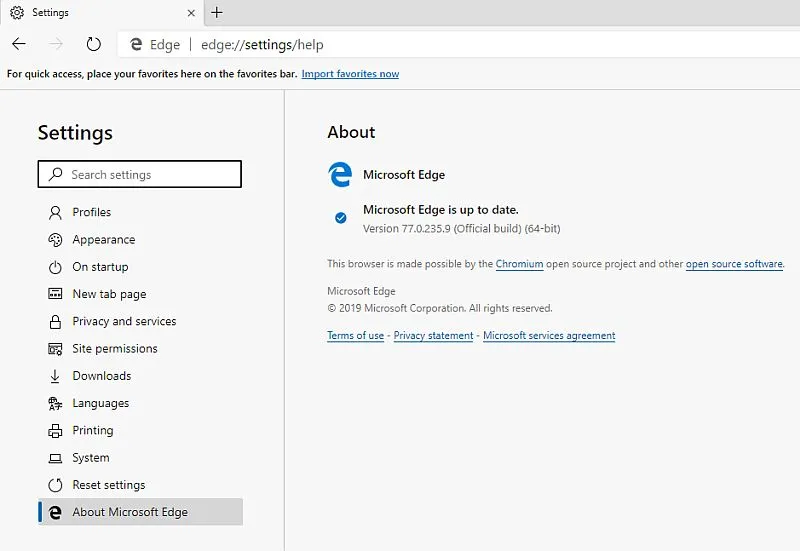Open a new tab with plus button
800x551 pixels.
point(217,12)
